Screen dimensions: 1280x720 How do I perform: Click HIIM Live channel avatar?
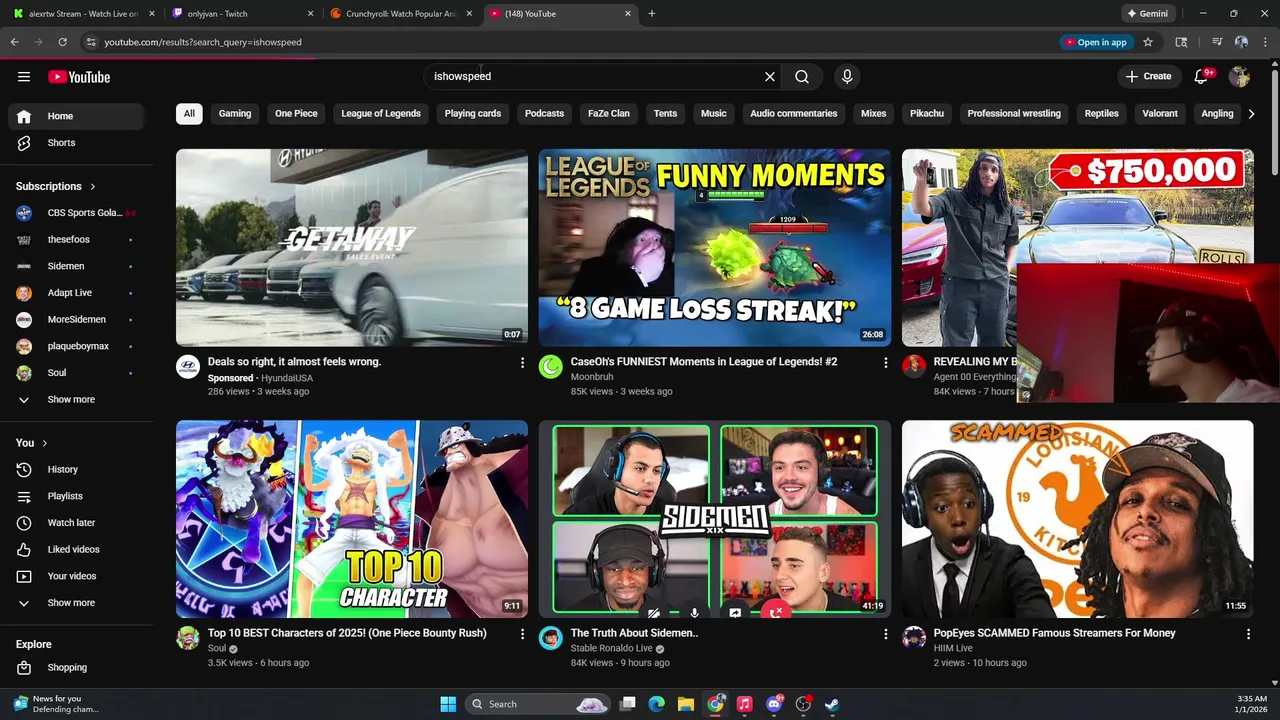tap(914, 638)
